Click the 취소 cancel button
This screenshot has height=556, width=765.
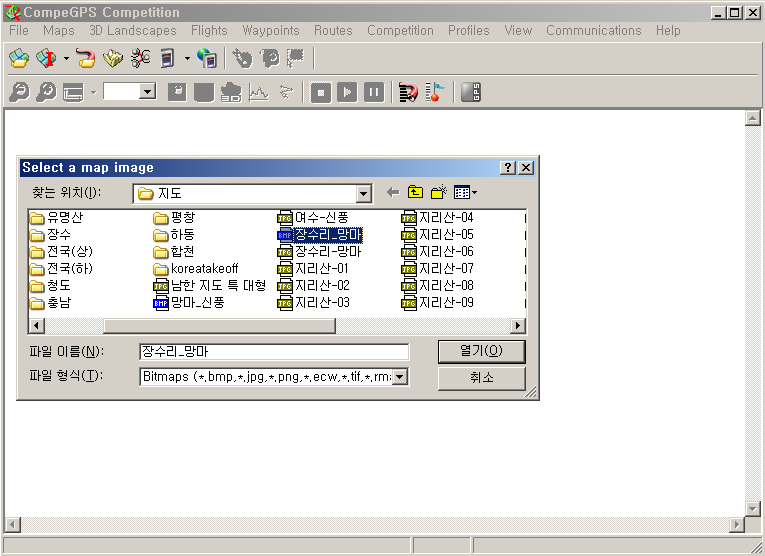pos(482,378)
